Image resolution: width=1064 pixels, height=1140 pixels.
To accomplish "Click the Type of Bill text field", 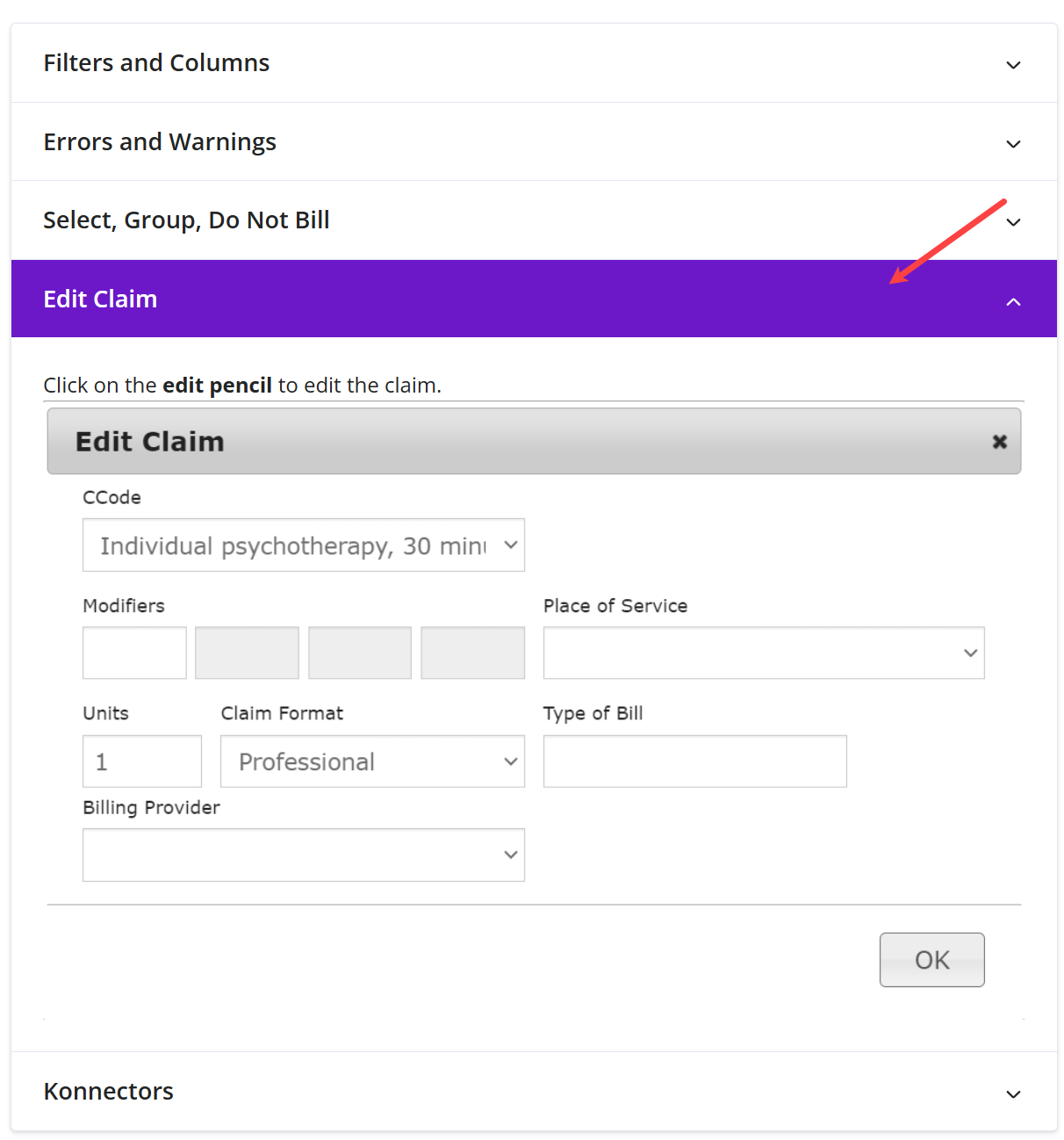I will pyautogui.click(x=694, y=761).
